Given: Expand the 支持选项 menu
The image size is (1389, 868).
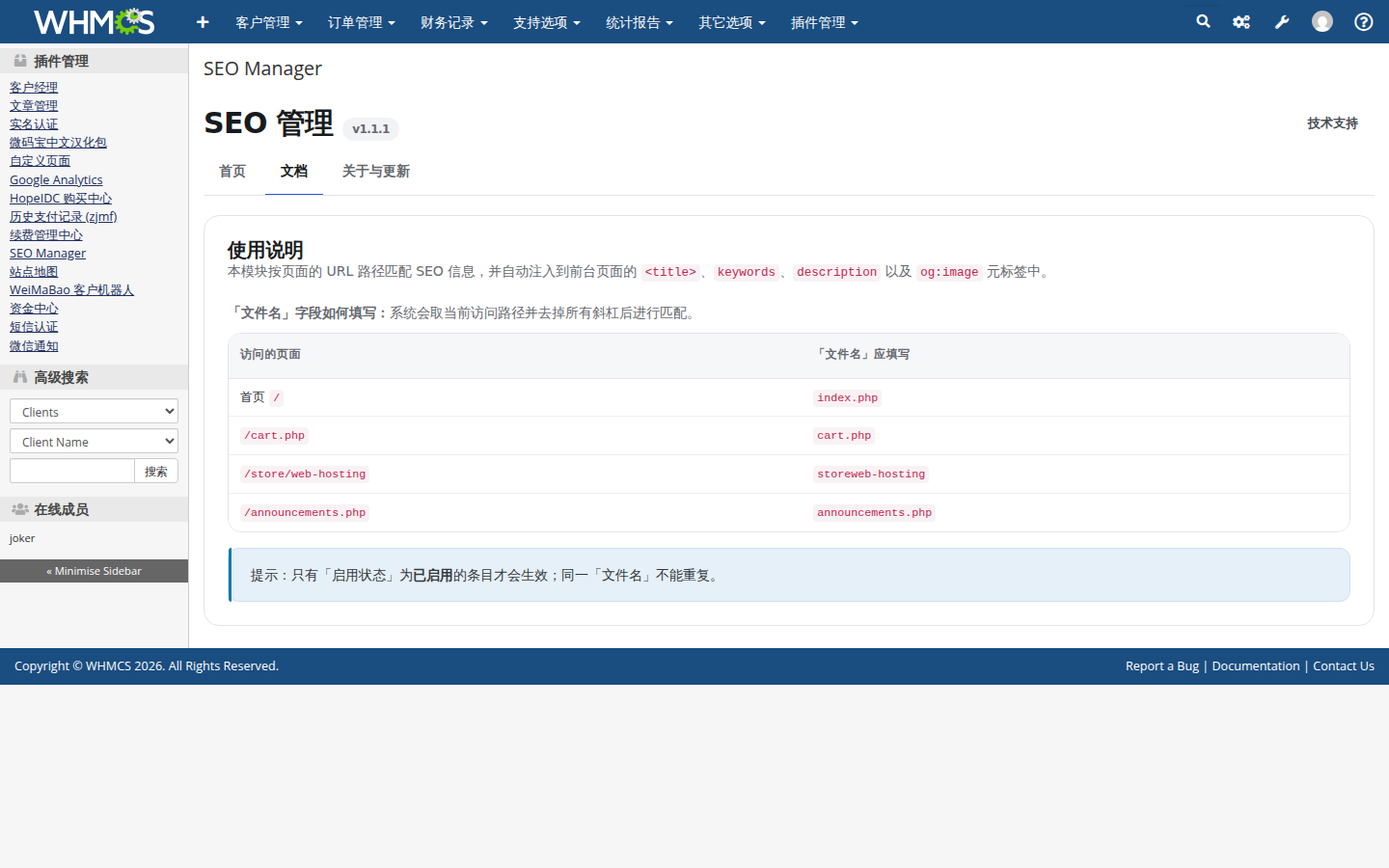Looking at the screenshot, I should 547,22.
